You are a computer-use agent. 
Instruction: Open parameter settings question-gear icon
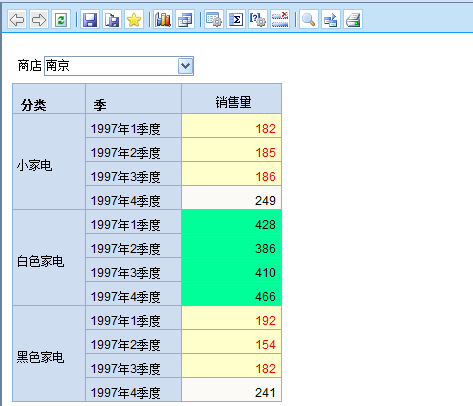click(x=258, y=19)
